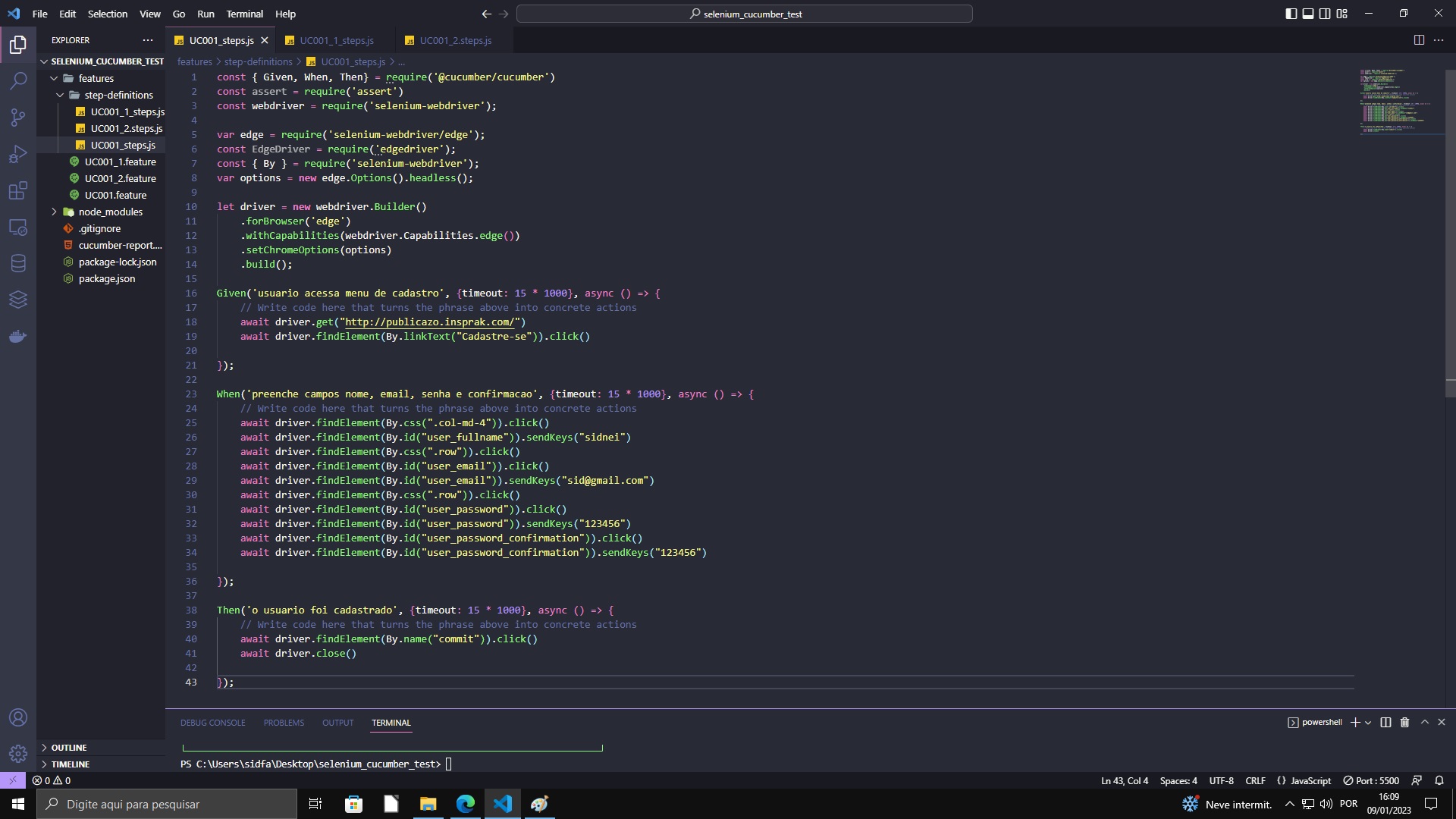Create a new terminal with plus icon

1354,722
